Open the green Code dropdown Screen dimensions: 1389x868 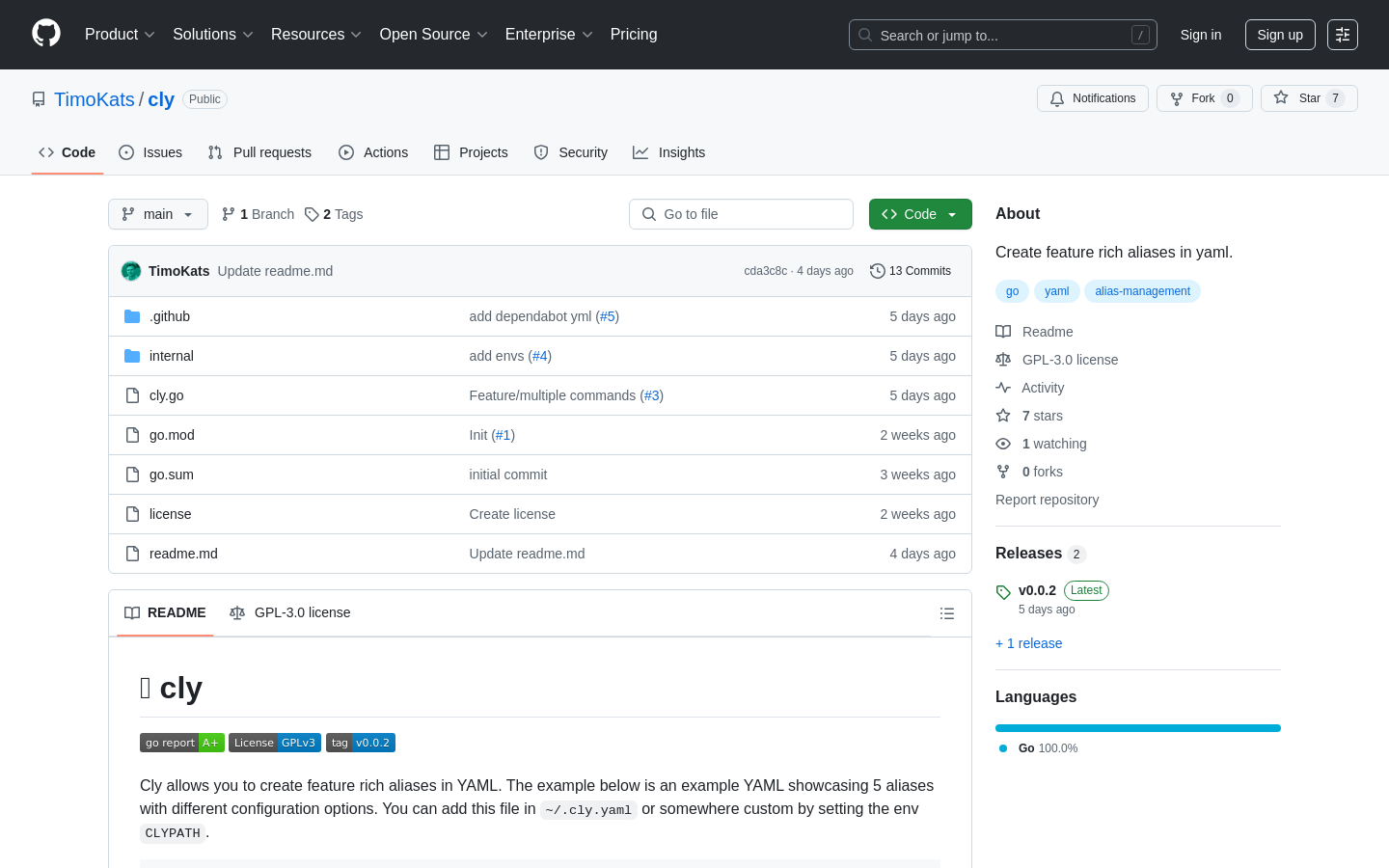point(920,214)
